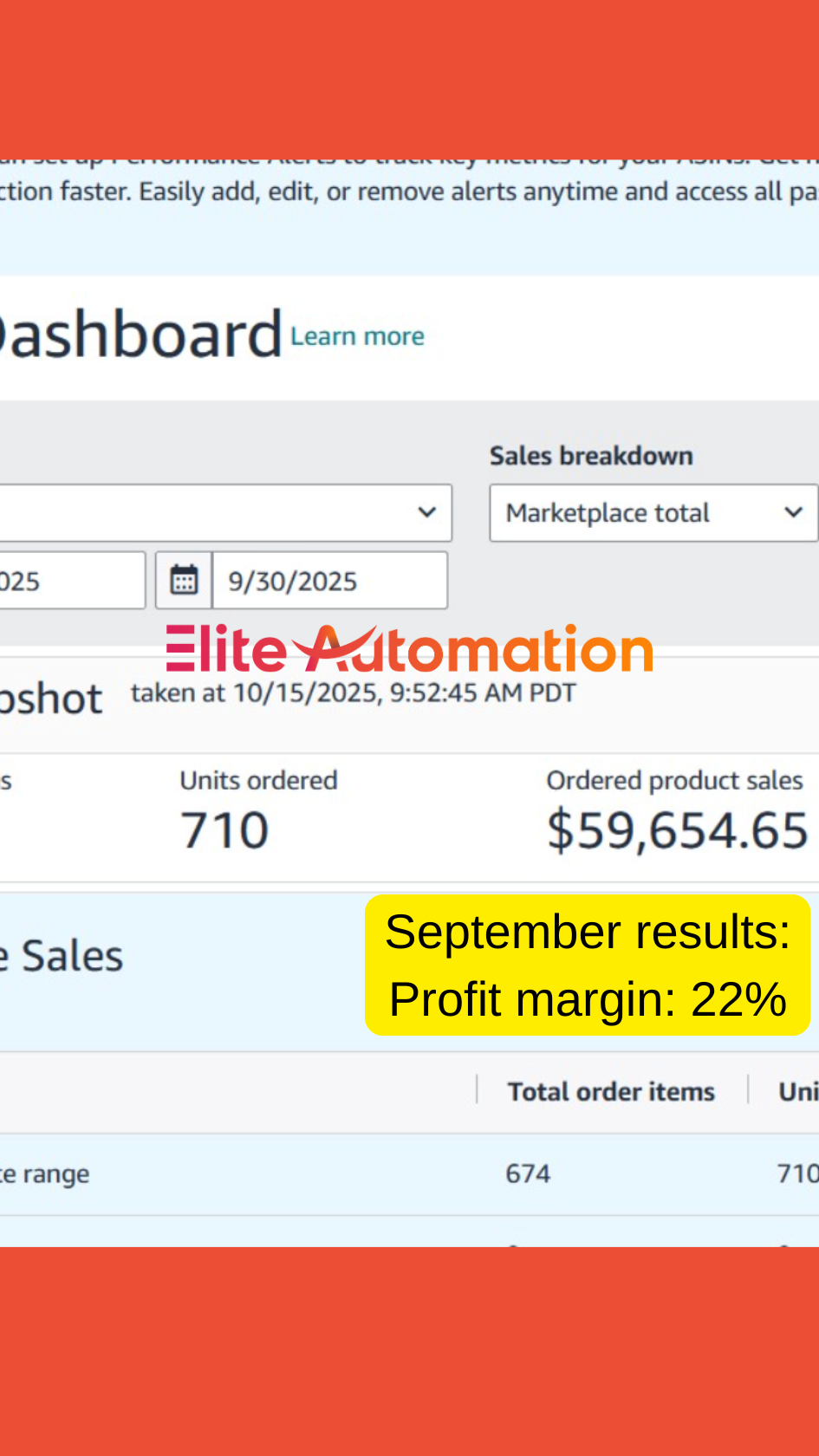Click the Elite Automation logo
This screenshot has height=1456, width=819.
coord(409,649)
